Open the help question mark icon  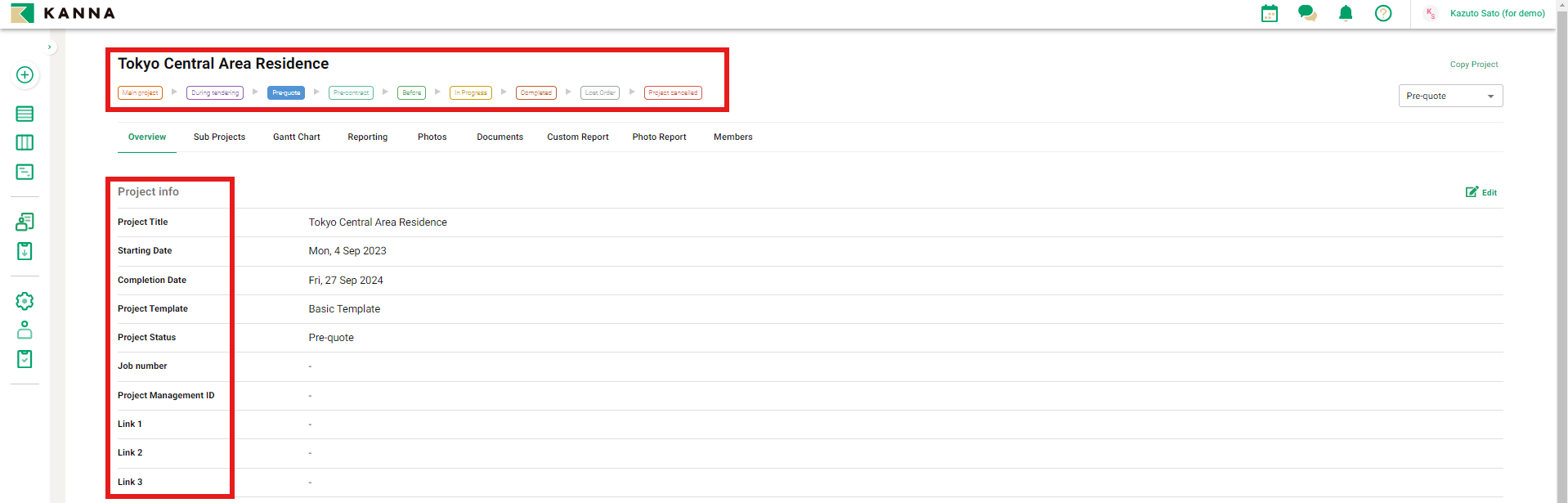pos(1383,13)
